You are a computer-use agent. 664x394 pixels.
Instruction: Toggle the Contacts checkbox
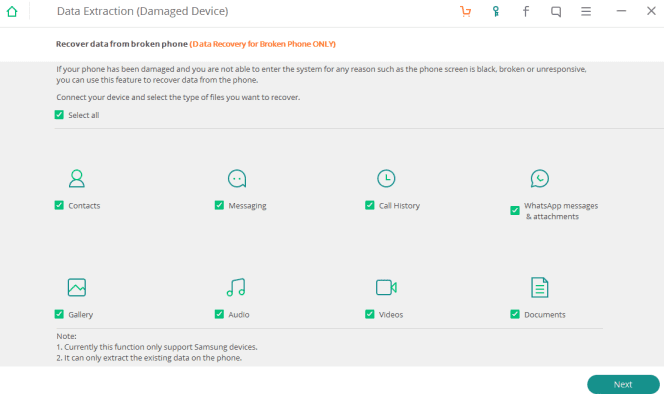pos(59,205)
